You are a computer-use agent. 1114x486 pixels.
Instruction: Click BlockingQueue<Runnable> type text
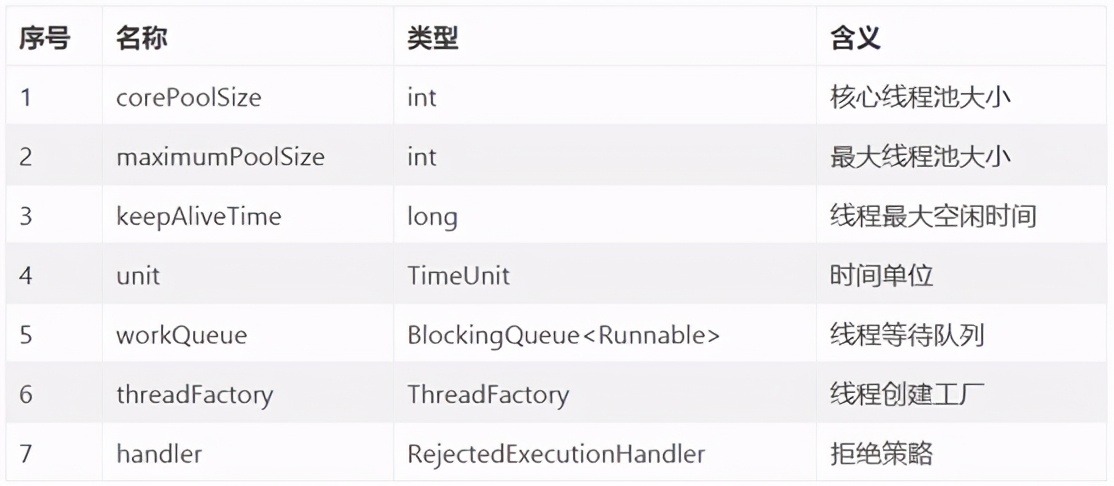[x=563, y=335]
